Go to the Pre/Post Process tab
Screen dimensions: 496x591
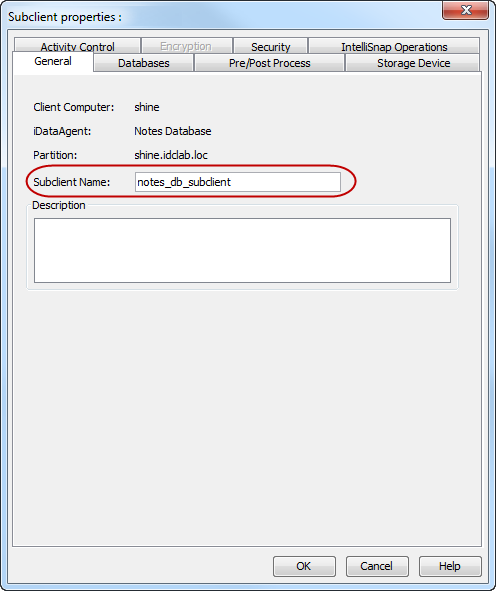point(269,63)
